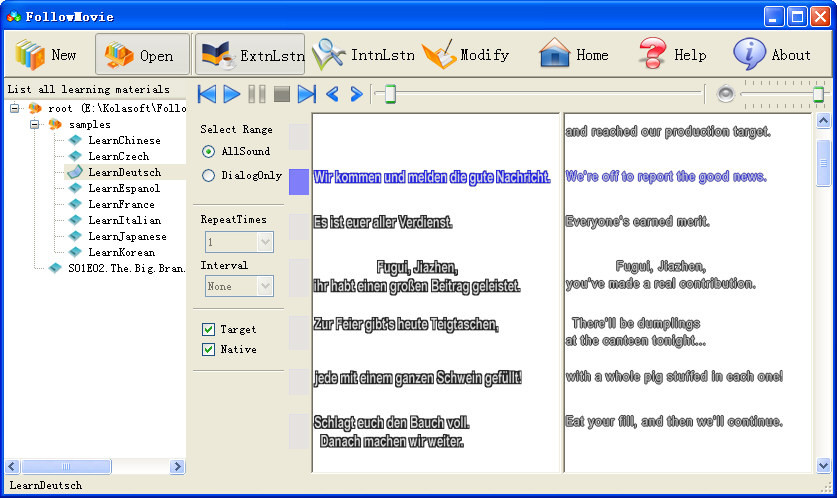Viewport: 837px width, 498px height.
Task: Select LearnFrance in the materials tree
Action: [121, 204]
